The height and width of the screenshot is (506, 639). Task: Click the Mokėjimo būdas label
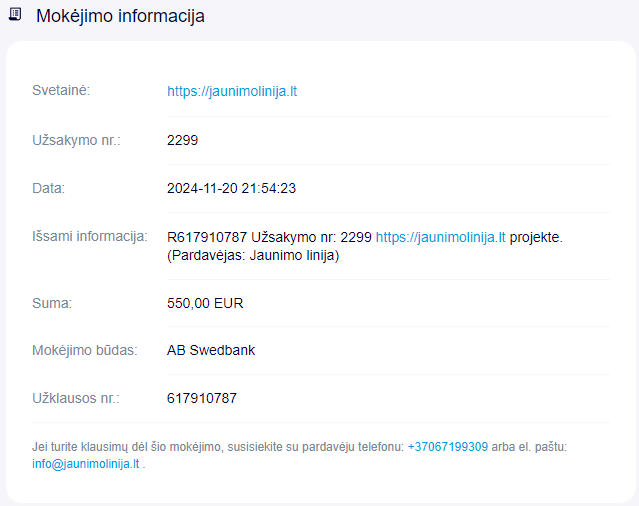[85, 351]
